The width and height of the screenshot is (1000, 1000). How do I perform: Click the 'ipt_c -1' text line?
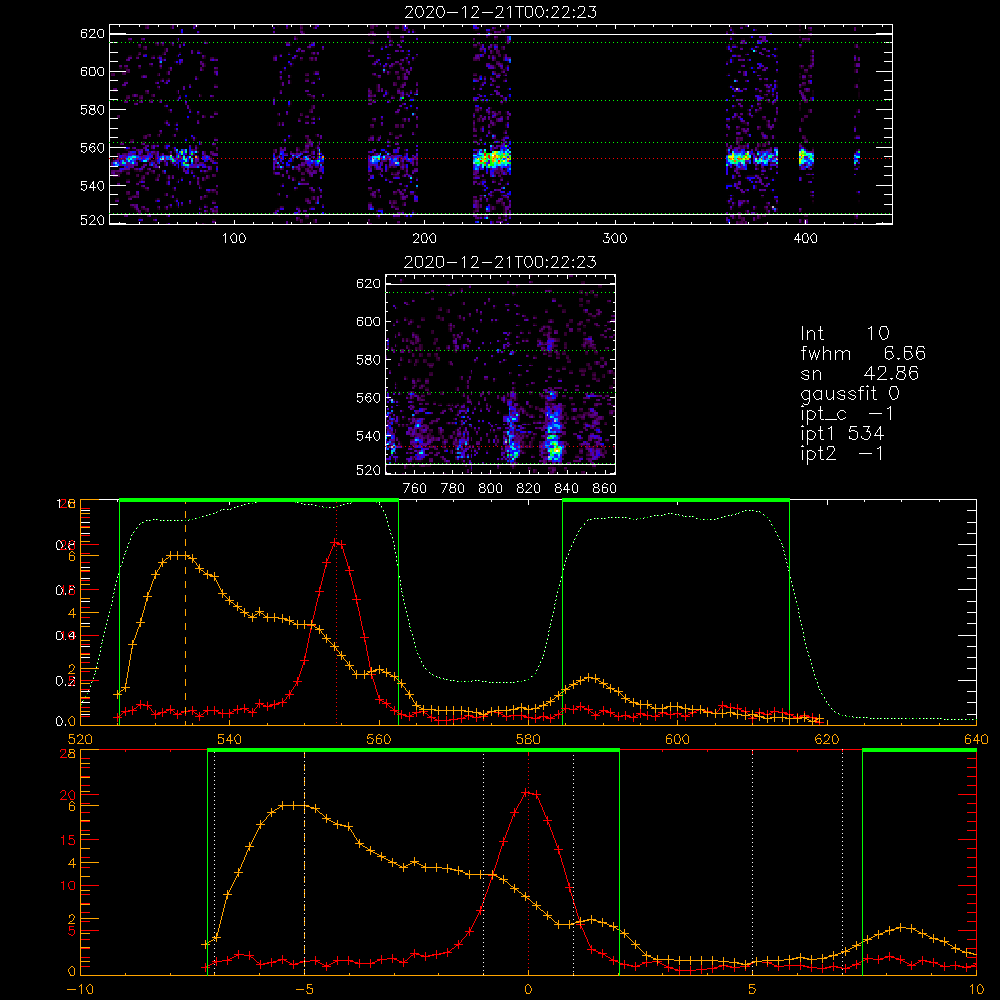847,414
